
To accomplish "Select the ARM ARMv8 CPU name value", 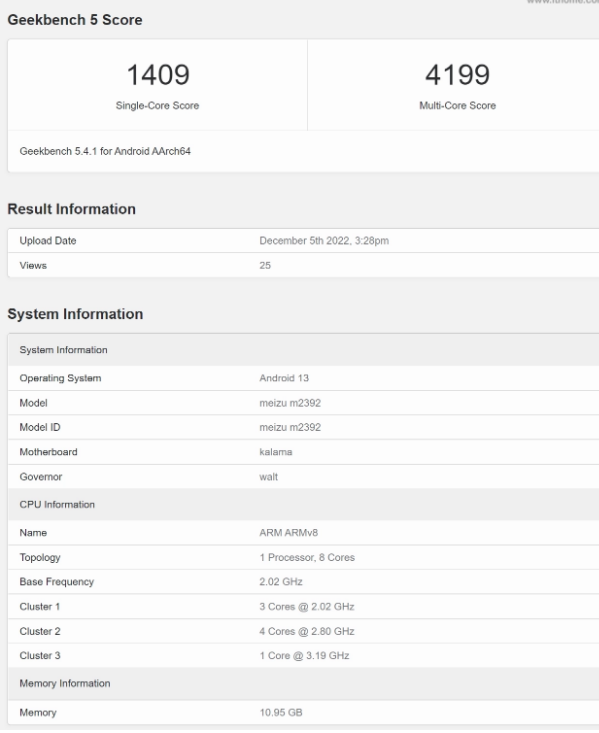I will click(x=289, y=533).
